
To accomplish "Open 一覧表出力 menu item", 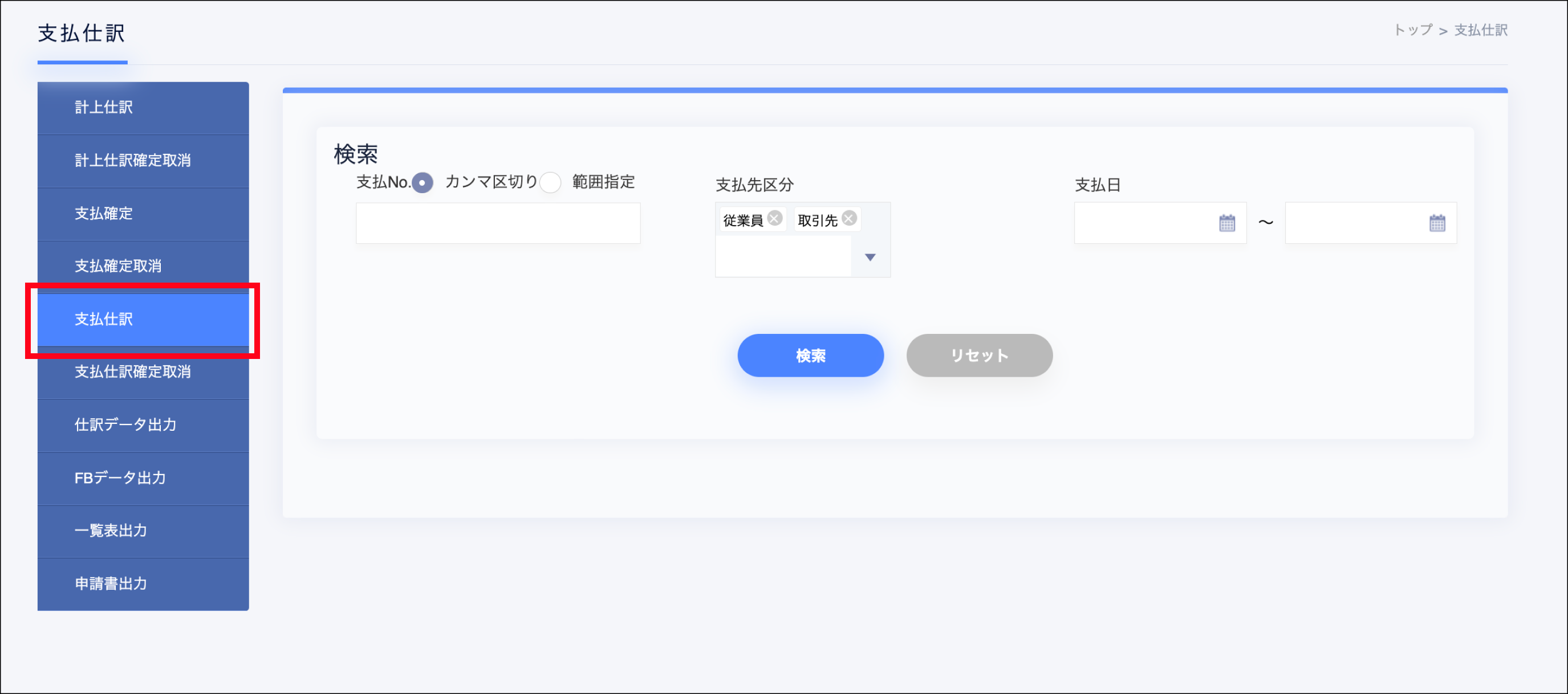I will 143,531.
